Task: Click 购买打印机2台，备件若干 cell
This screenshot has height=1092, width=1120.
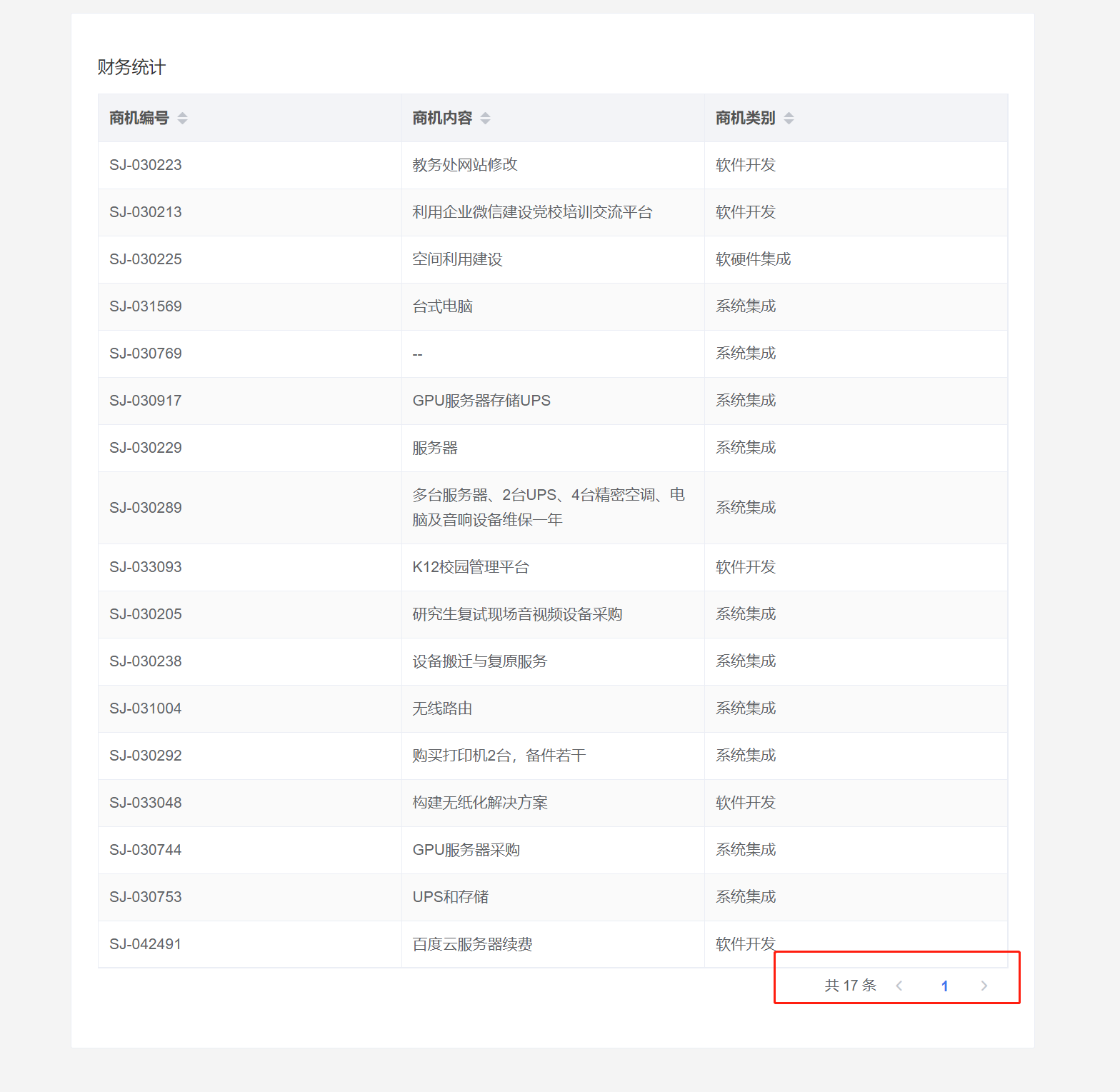Action: pyautogui.click(x=553, y=756)
